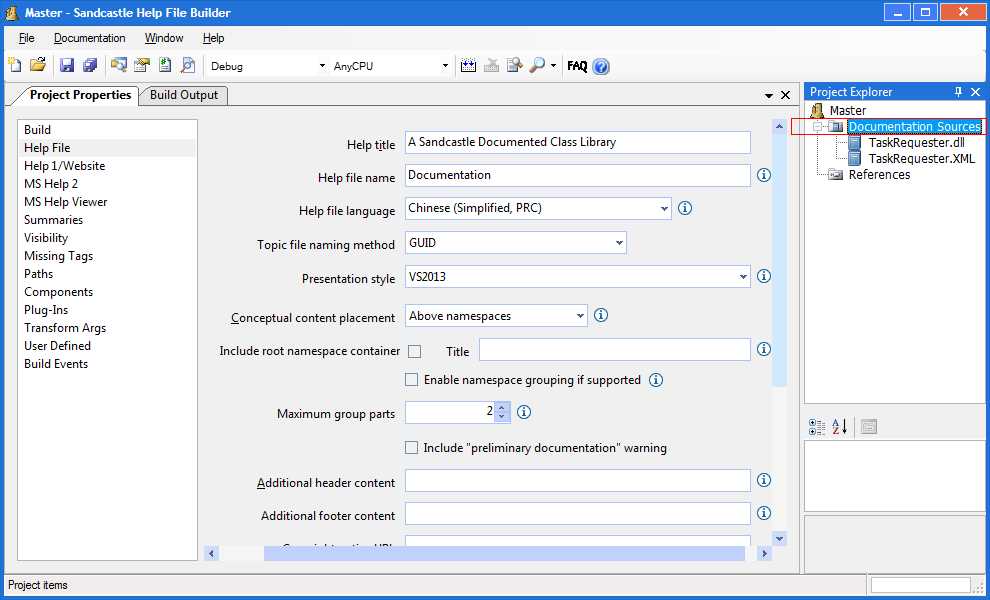Switch property grid to categorized view
Image resolution: width=990 pixels, height=600 pixels.
click(817, 427)
